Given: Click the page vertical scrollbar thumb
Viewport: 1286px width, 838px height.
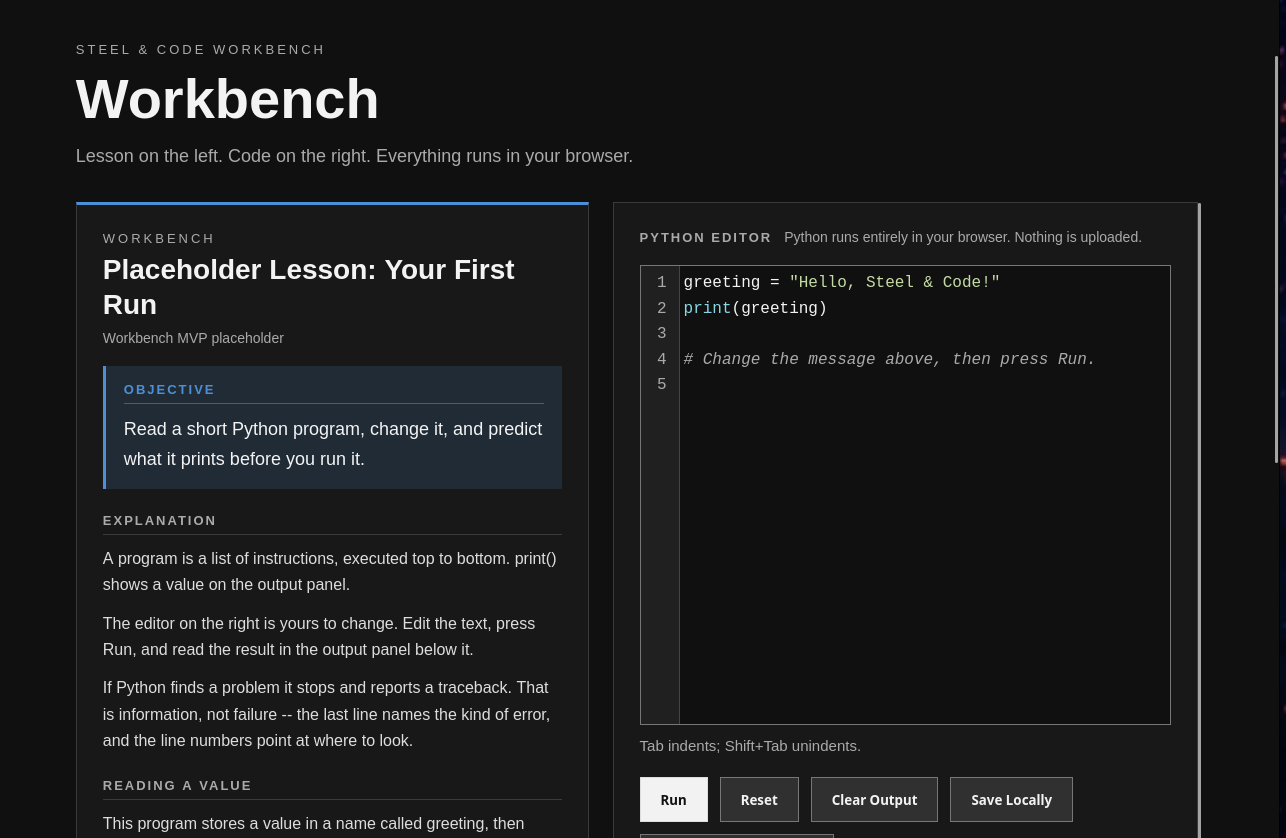Looking at the screenshot, I should [1276, 260].
